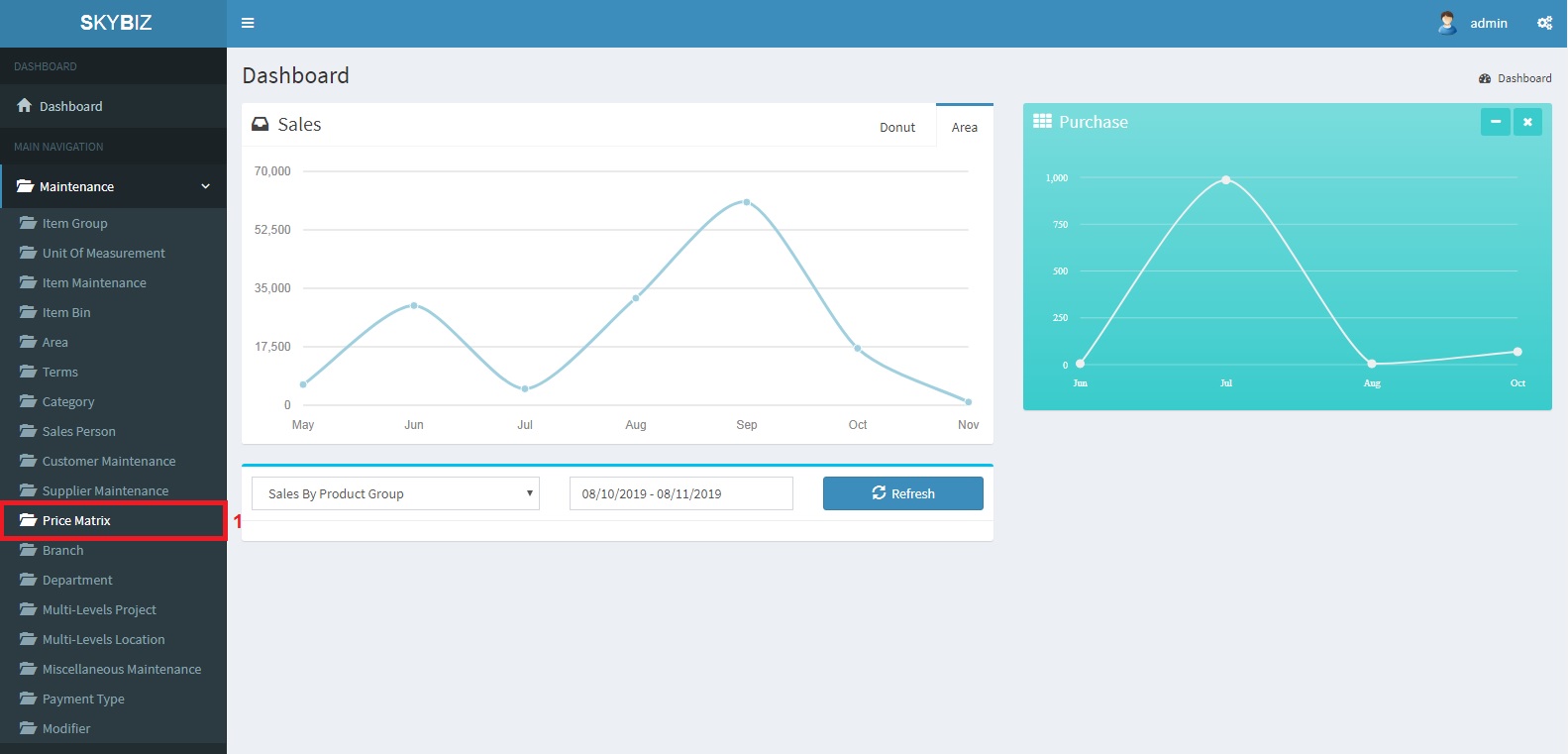Click the grid icon beside Purchase
Screen dimensions: 1568x754
click(1042, 122)
